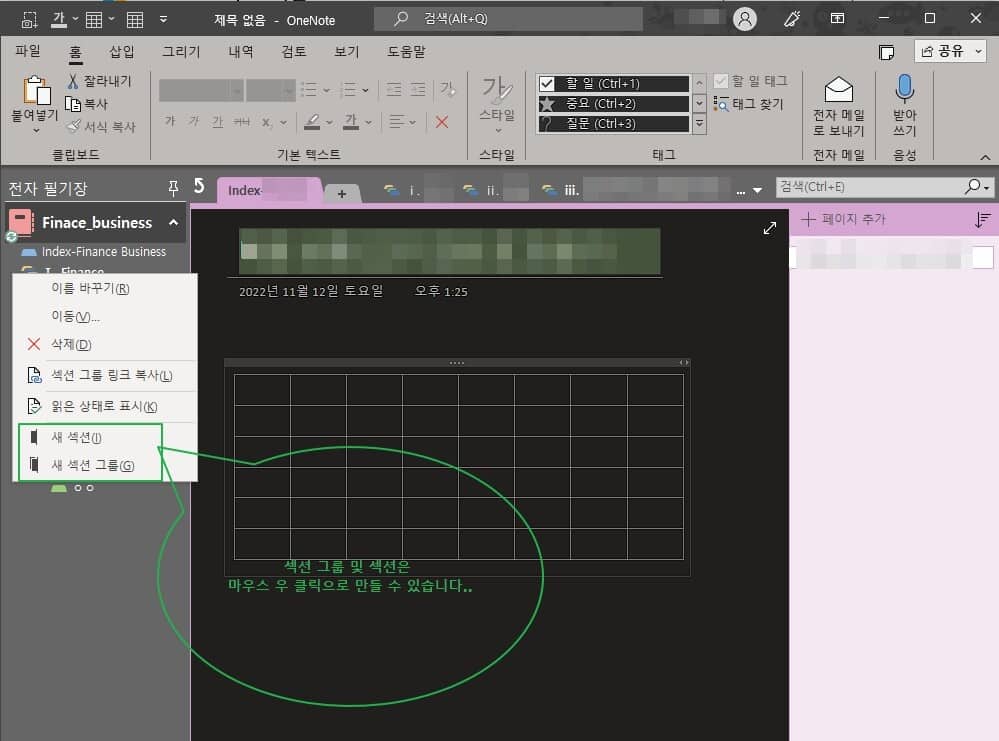Click the full page view expand arrow icon

click(770, 228)
